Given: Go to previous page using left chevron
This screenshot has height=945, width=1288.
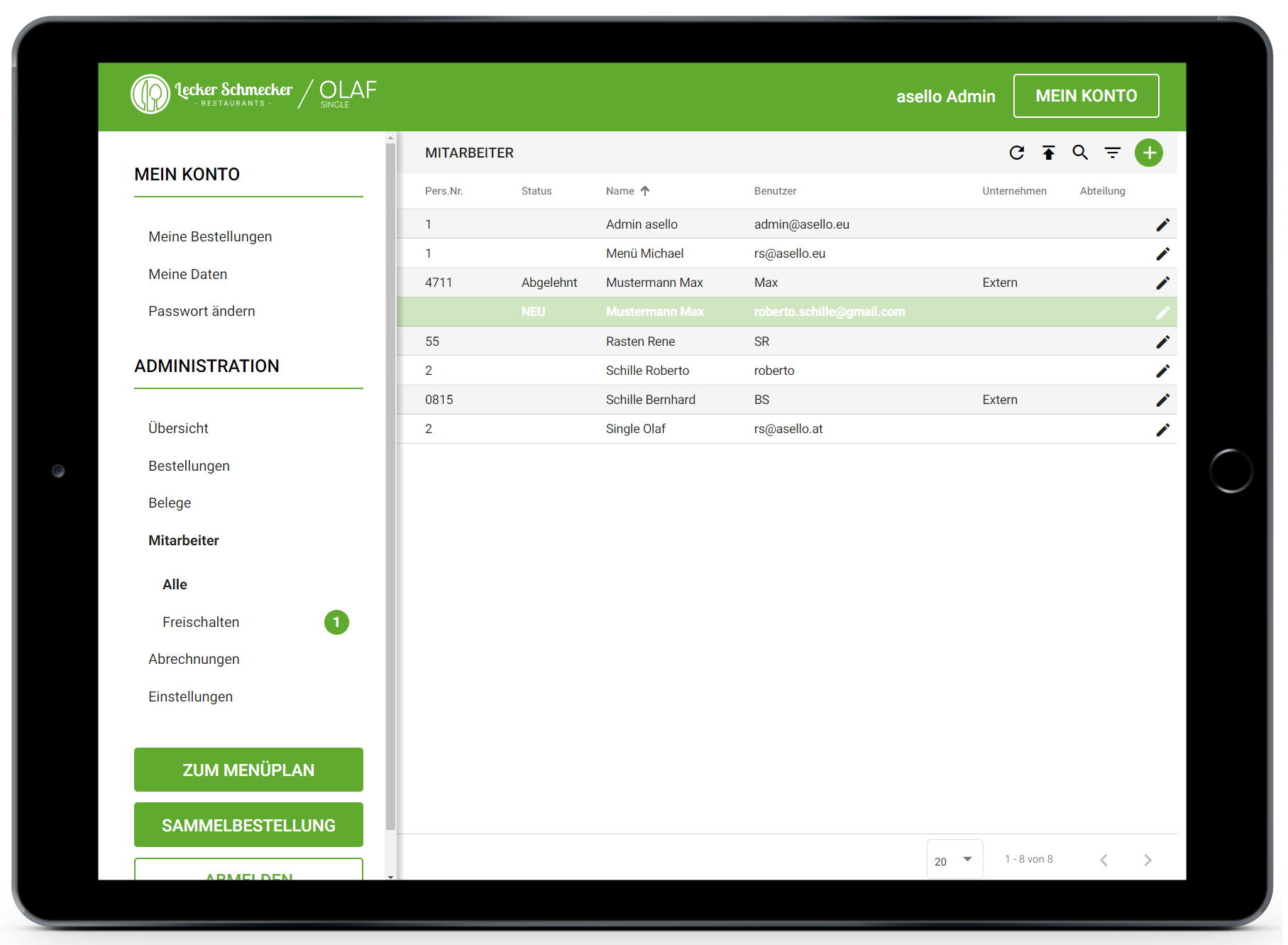Looking at the screenshot, I should (1103, 860).
